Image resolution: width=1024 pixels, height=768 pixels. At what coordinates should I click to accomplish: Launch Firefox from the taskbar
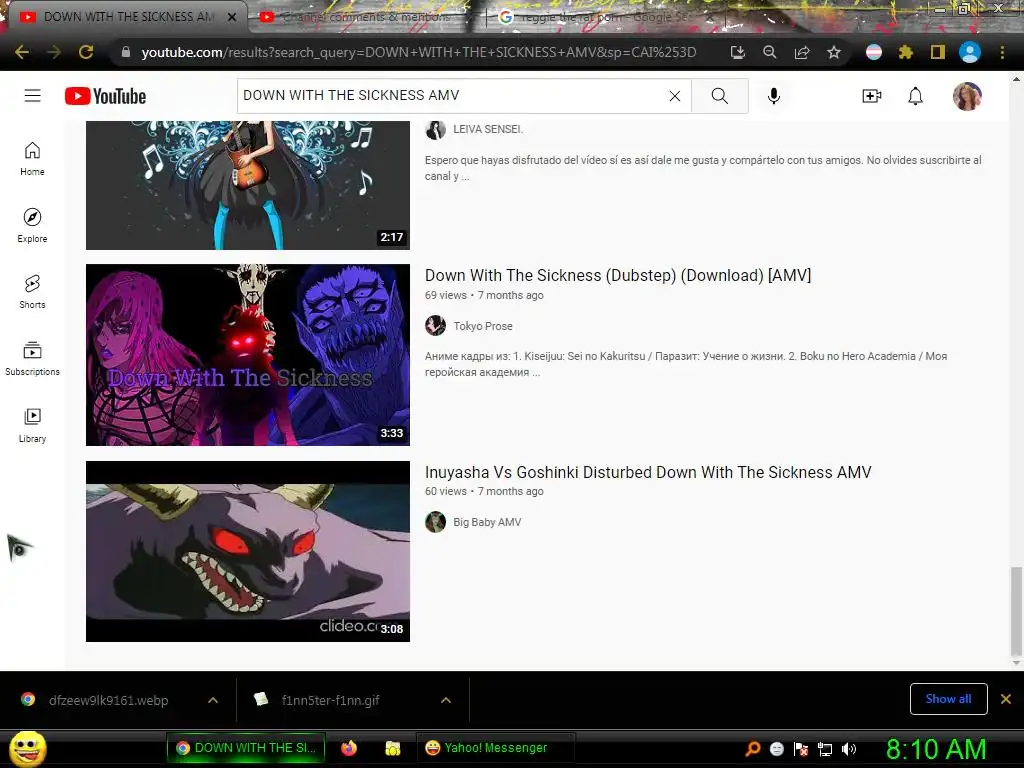349,748
